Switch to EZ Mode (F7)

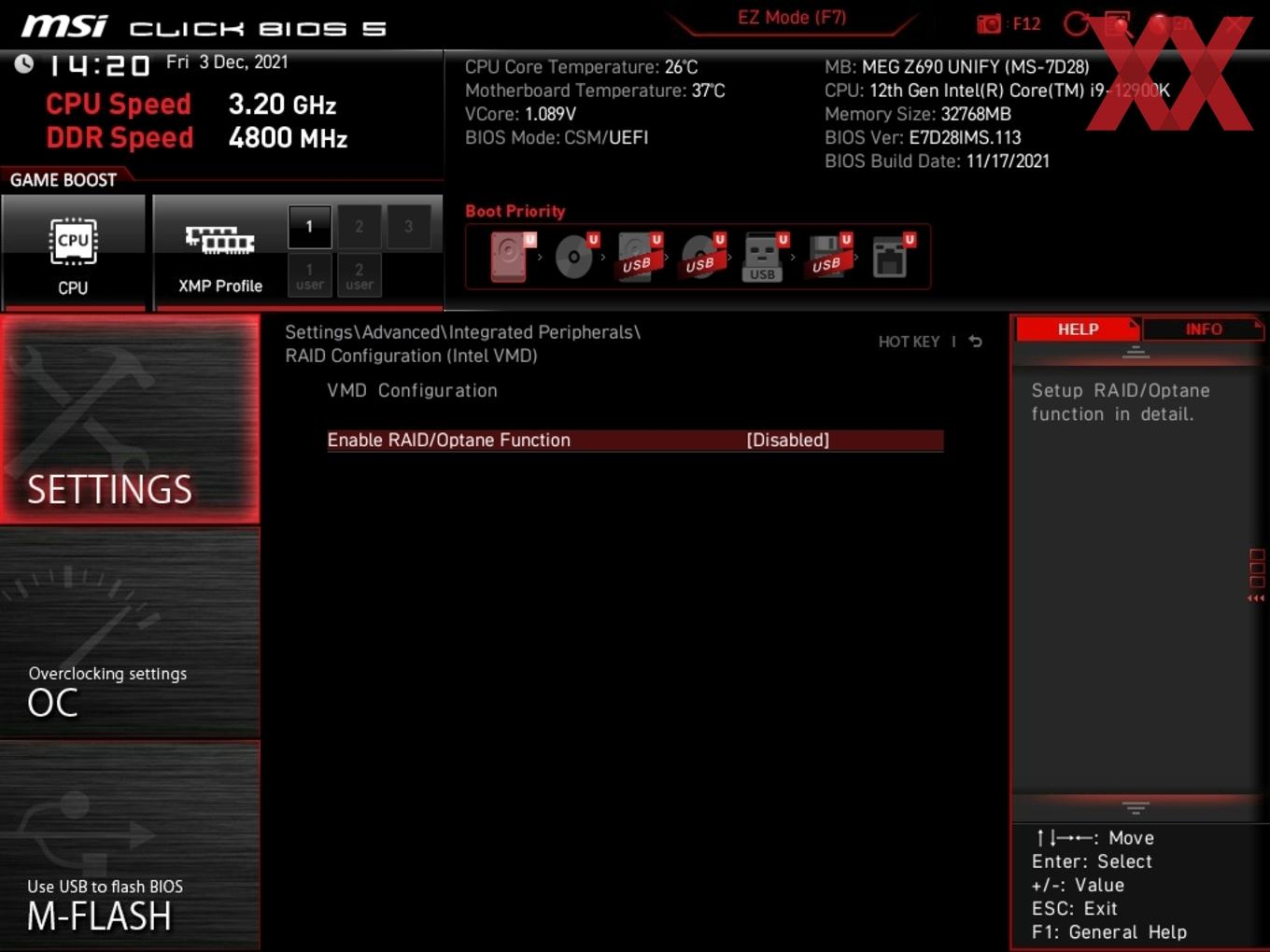click(792, 18)
